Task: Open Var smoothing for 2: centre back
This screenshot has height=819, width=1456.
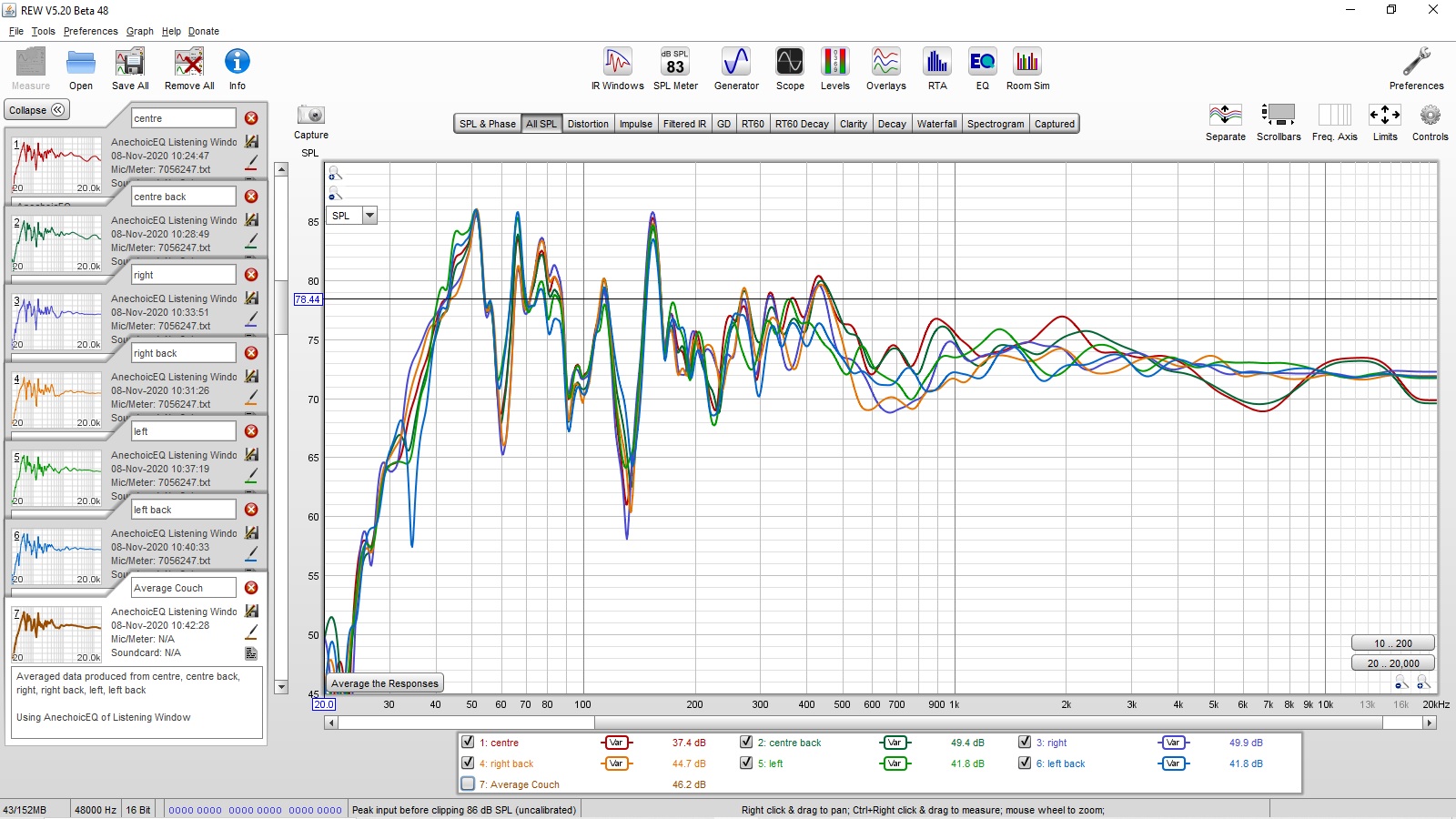Action: click(x=895, y=743)
